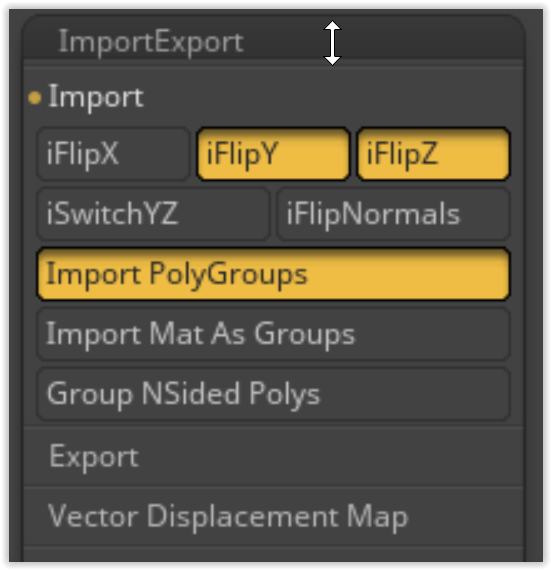Turn off the iFlipZ switch
The width and height of the screenshot is (551, 570).
(x=434, y=154)
